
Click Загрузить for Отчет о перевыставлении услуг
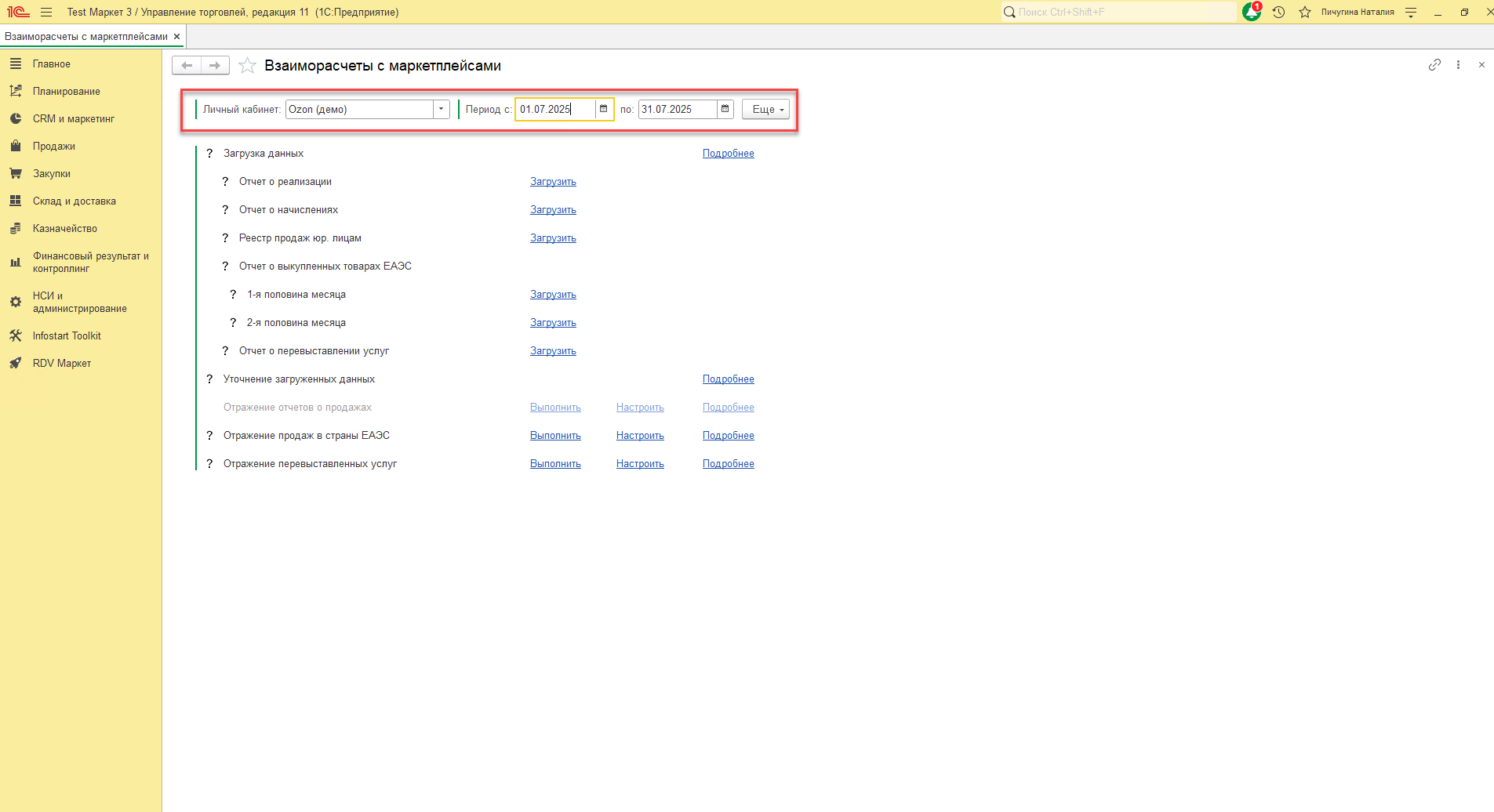coord(553,351)
